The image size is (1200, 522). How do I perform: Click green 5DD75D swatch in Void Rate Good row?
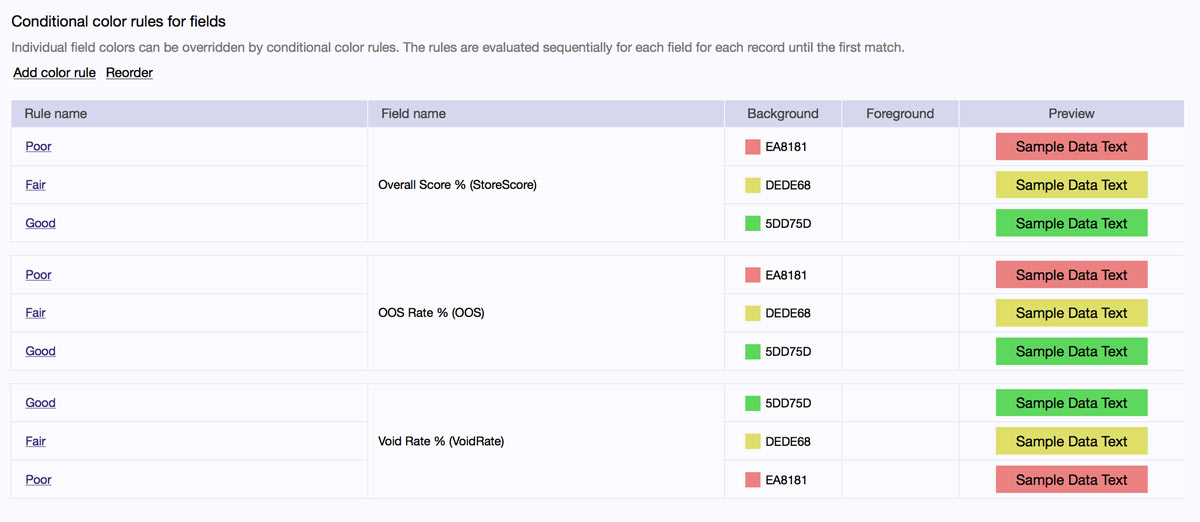(x=753, y=403)
